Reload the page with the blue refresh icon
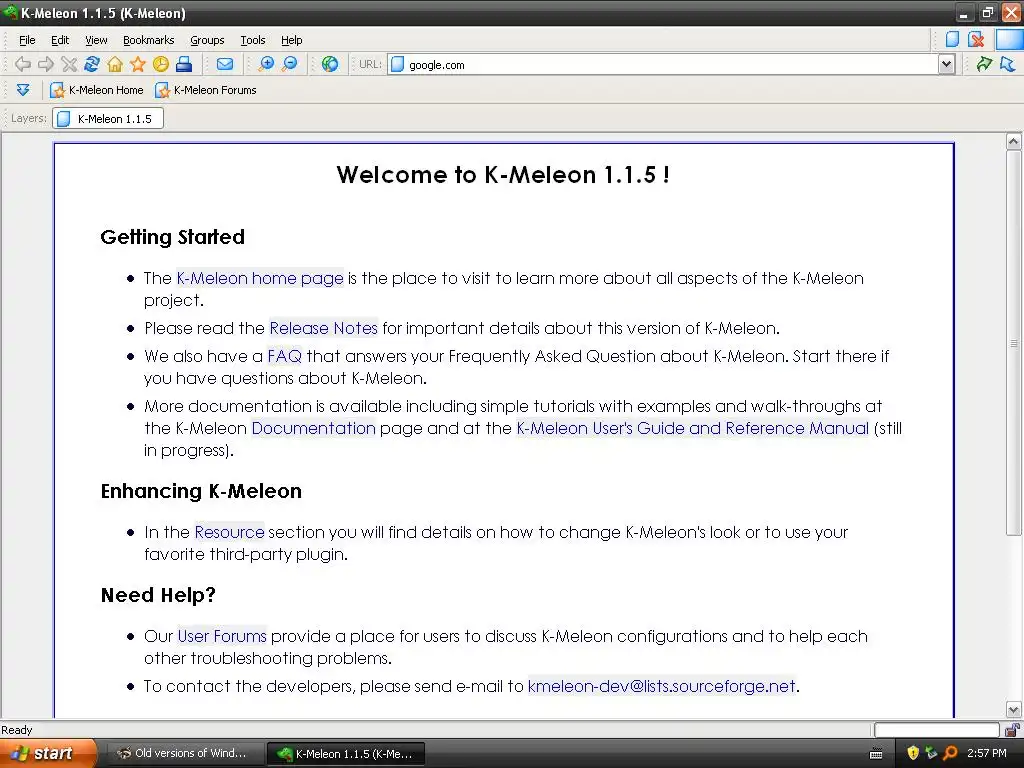 coord(92,64)
